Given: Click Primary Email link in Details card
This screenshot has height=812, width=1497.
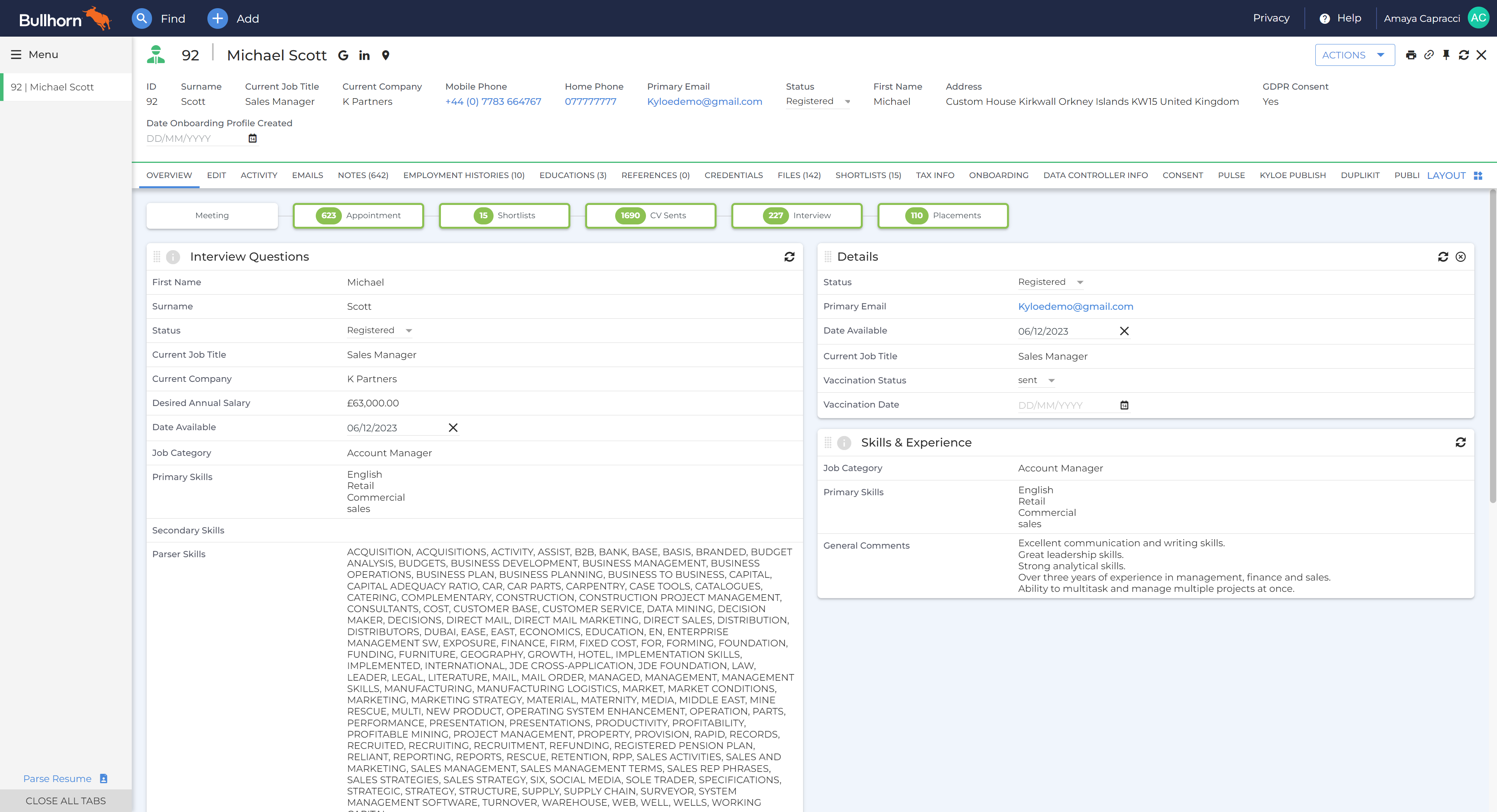Looking at the screenshot, I should (x=1075, y=307).
